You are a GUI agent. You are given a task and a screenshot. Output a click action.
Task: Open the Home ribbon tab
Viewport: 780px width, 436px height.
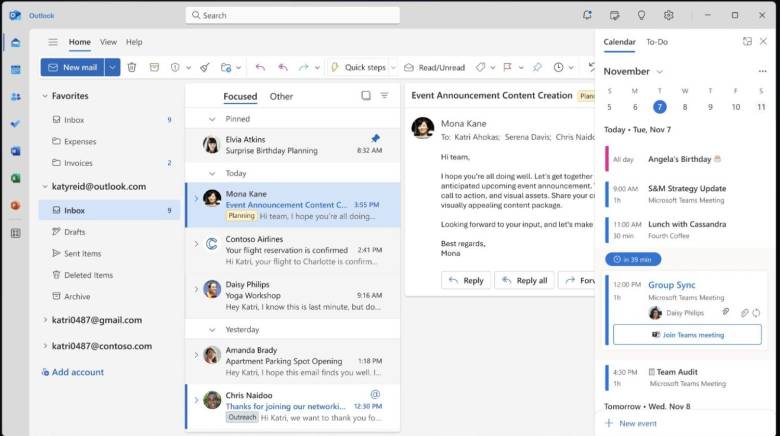(x=80, y=42)
